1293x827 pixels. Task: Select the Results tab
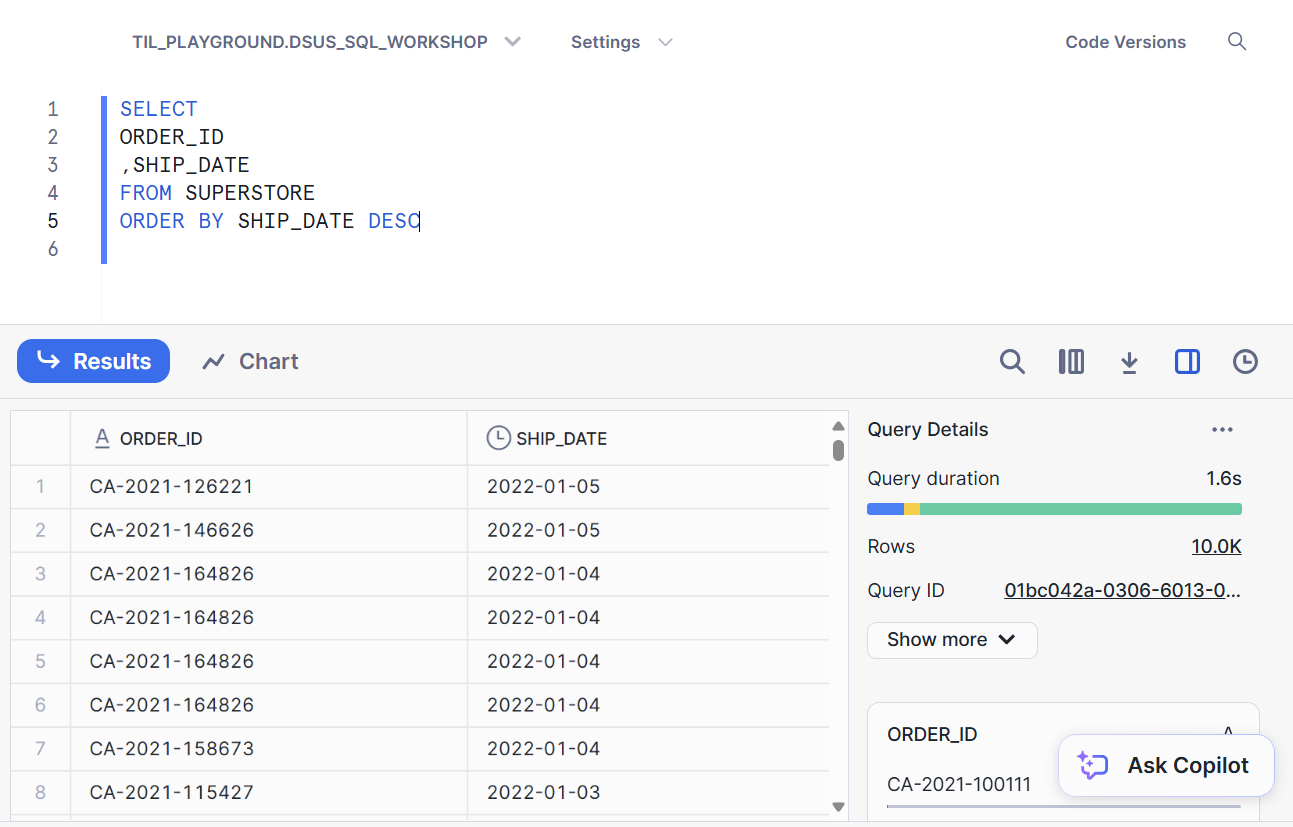tap(94, 362)
